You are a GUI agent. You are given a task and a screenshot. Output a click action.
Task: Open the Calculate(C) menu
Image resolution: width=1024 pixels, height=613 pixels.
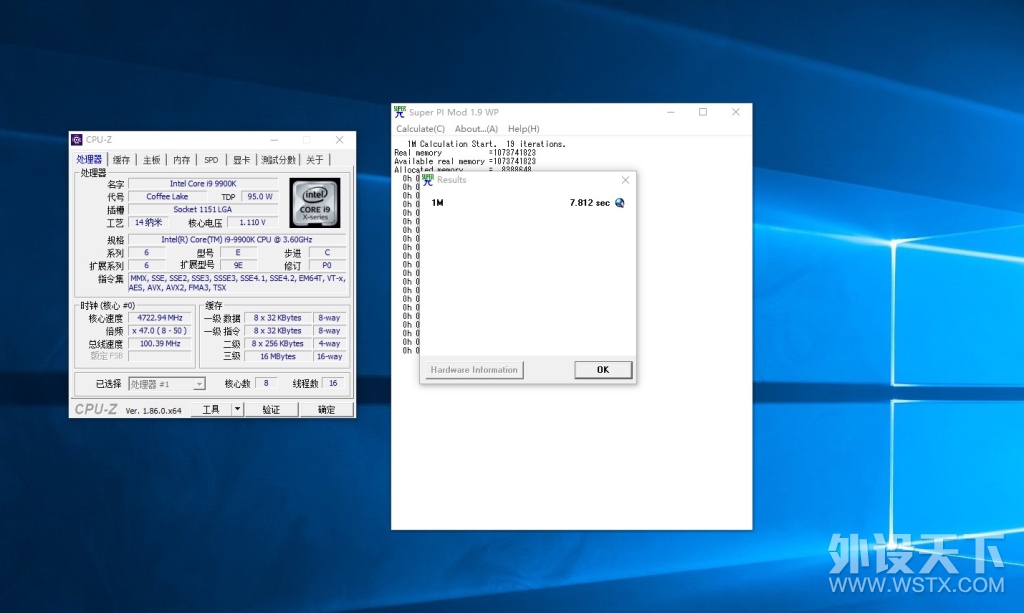(x=420, y=129)
